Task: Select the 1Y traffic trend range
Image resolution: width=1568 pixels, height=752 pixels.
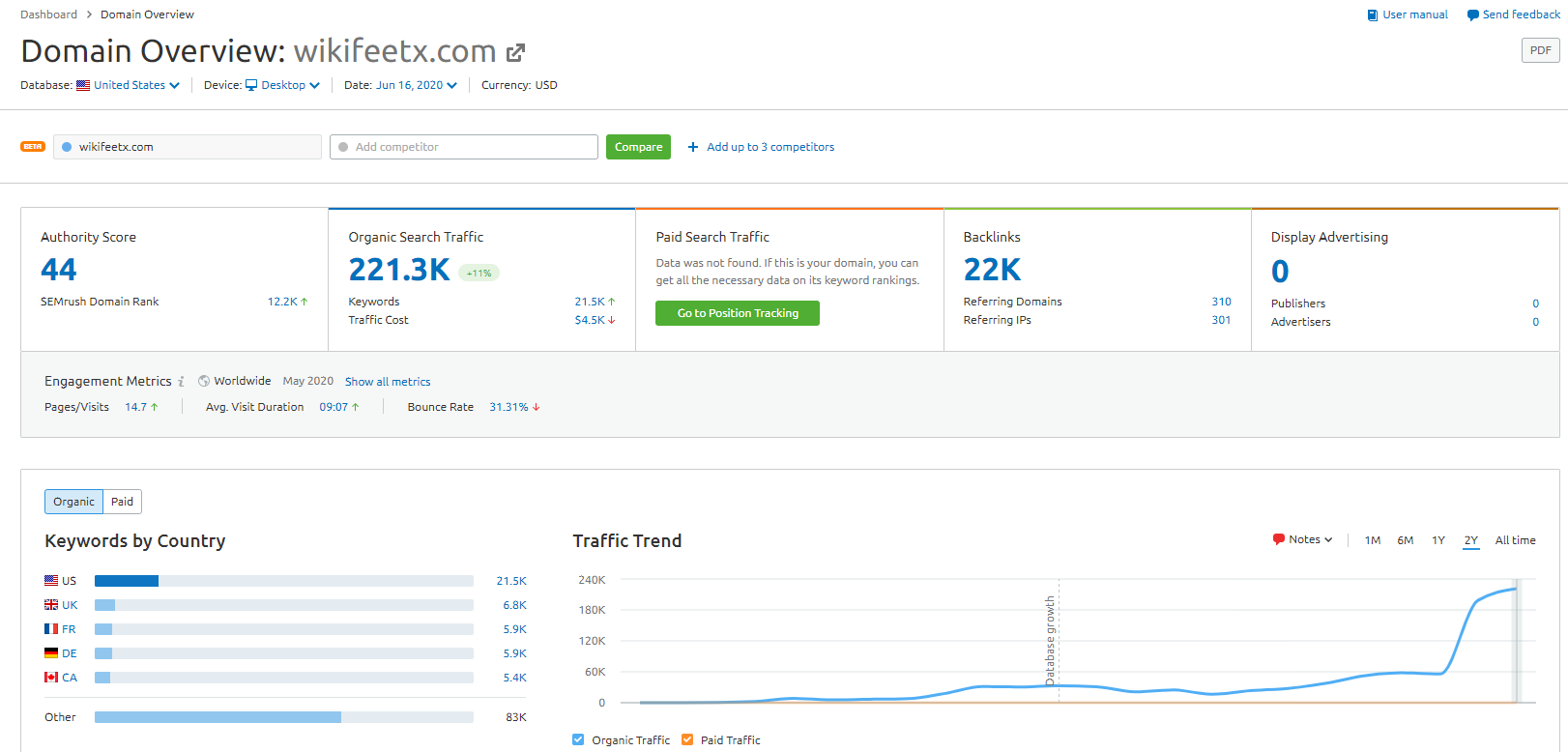Action: [x=1438, y=540]
